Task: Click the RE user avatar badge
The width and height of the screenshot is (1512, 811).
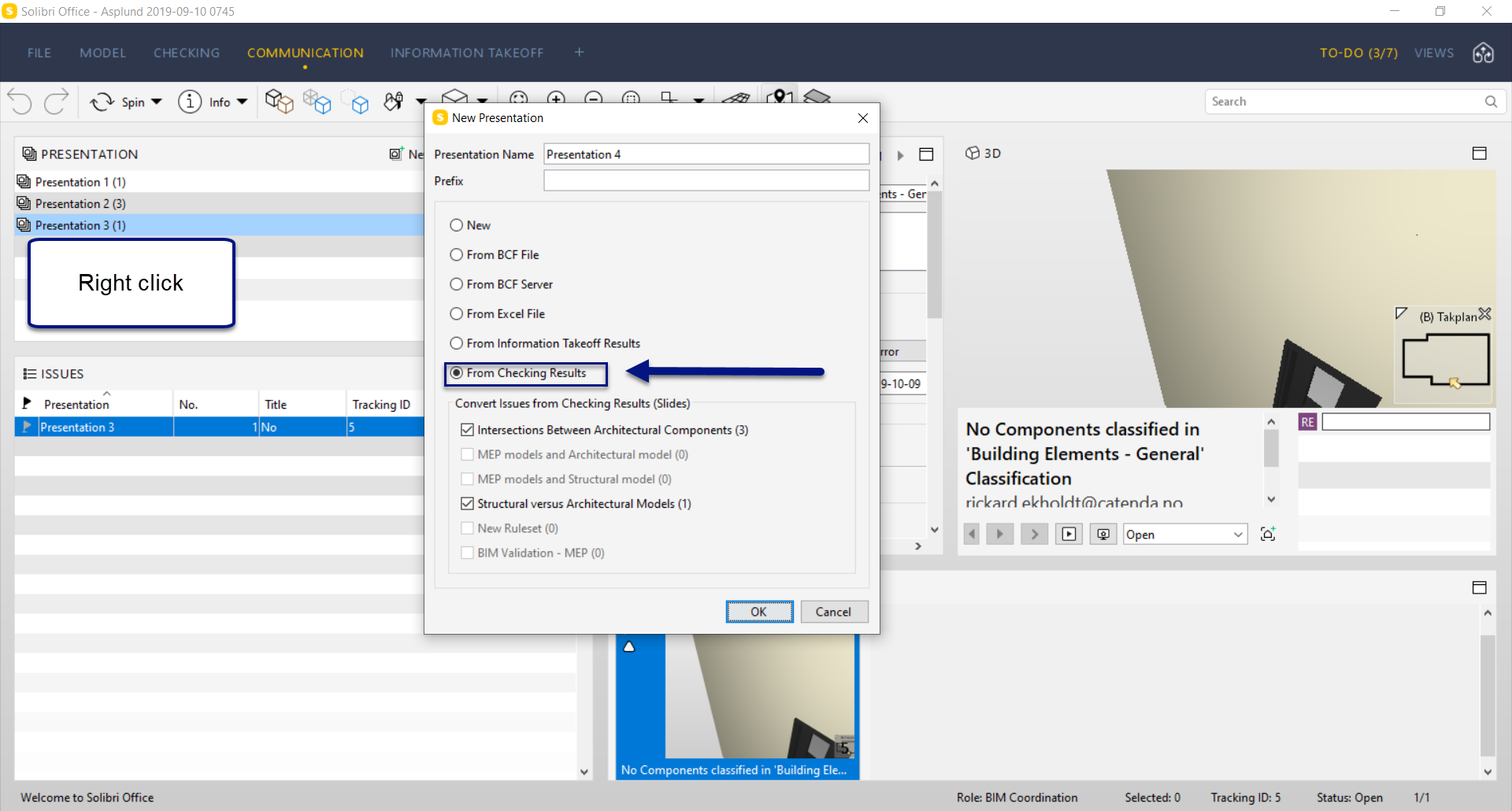Action: (x=1307, y=422)
